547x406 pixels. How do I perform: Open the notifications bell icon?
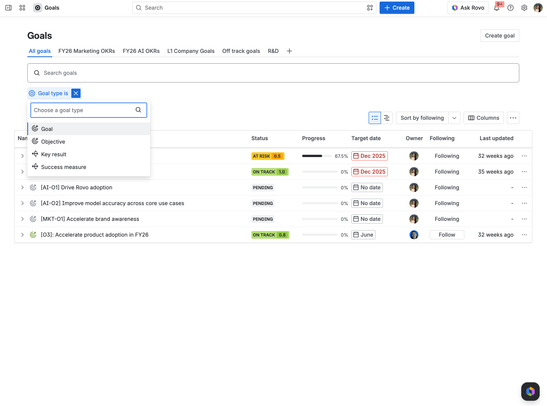pos(497,8)
